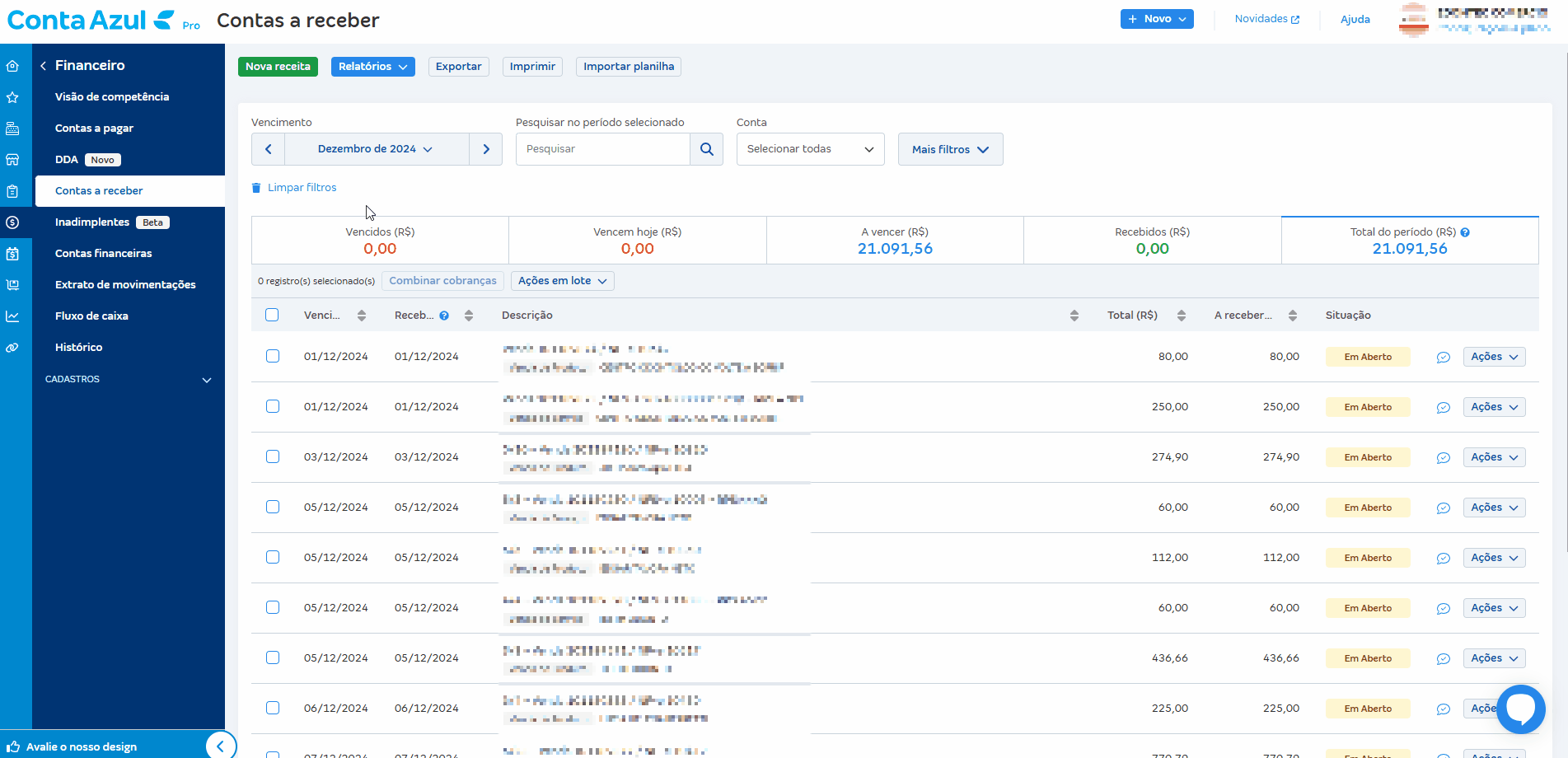Viewport: 1568px width, 758px height.
Task: Open Conta Selecionar todas dropdown
Action: point(810,149)
